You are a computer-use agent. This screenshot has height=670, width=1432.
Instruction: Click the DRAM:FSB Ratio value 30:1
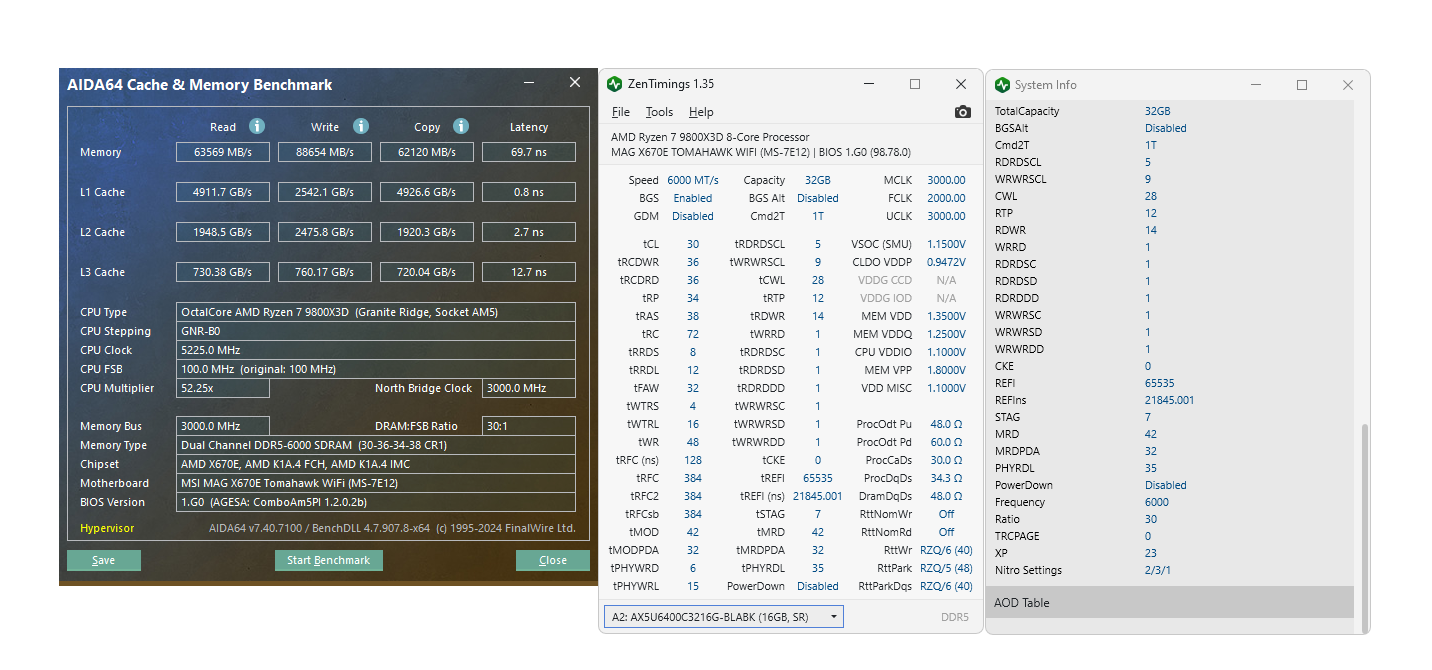tap(529, 426)
